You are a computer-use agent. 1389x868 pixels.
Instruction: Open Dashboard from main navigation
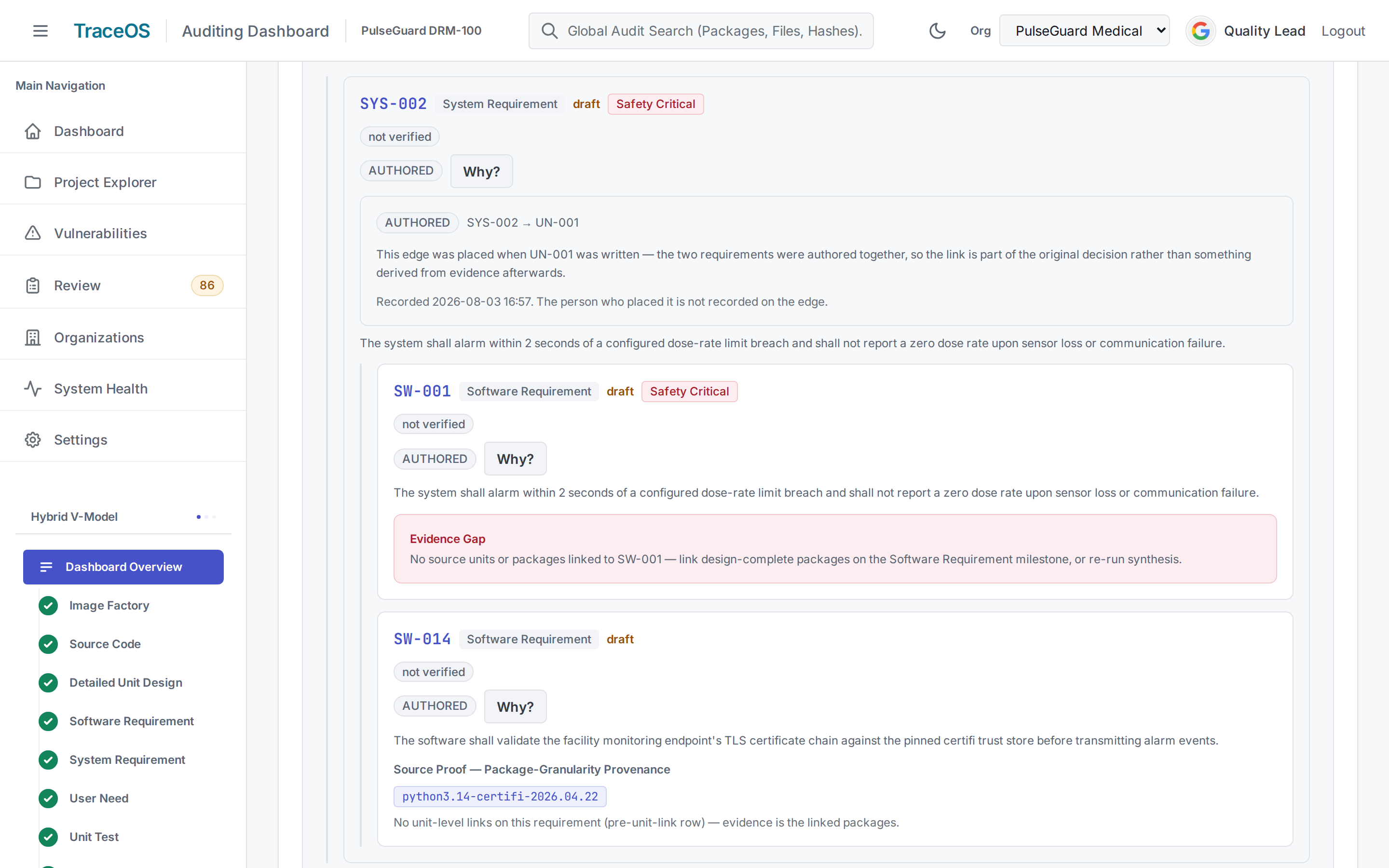pos(123,131)
